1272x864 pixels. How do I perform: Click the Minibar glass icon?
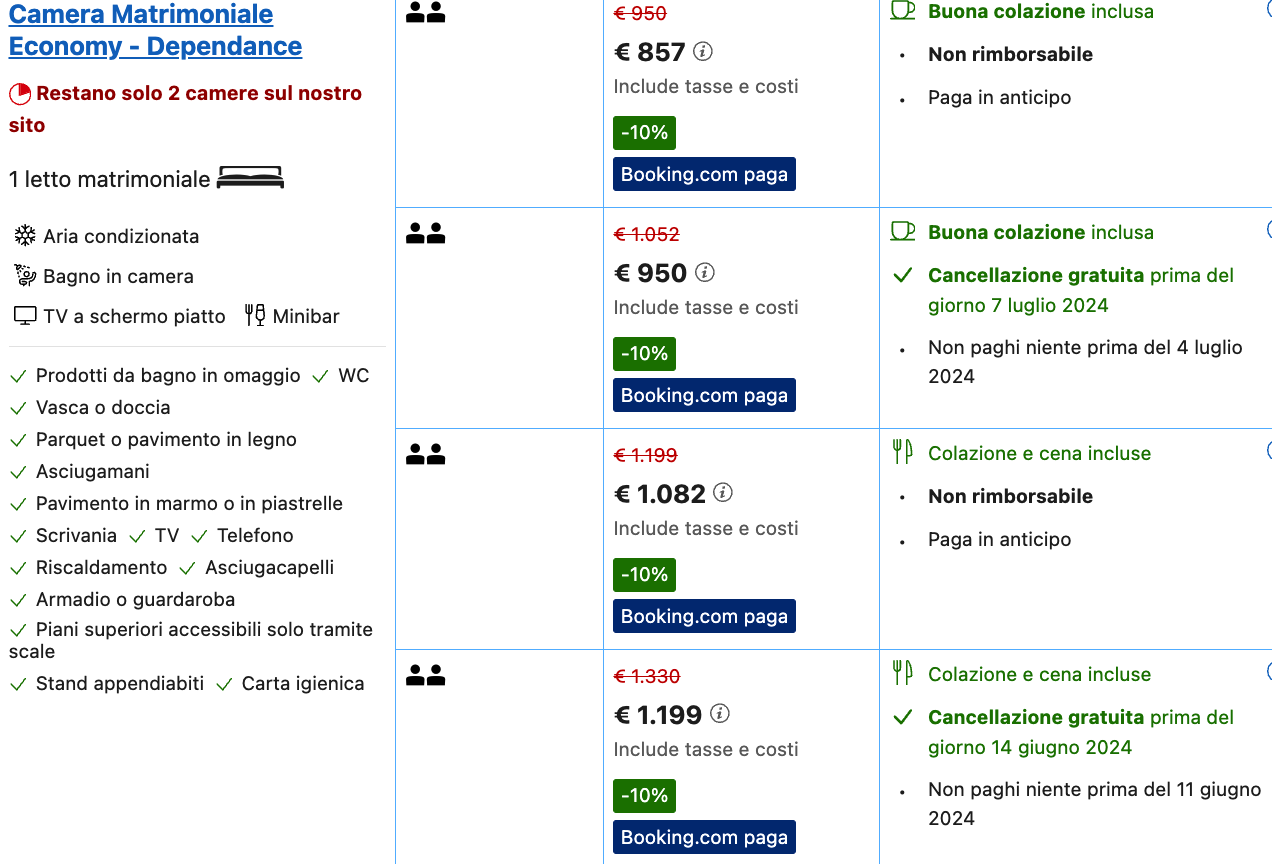coord(255,316)
